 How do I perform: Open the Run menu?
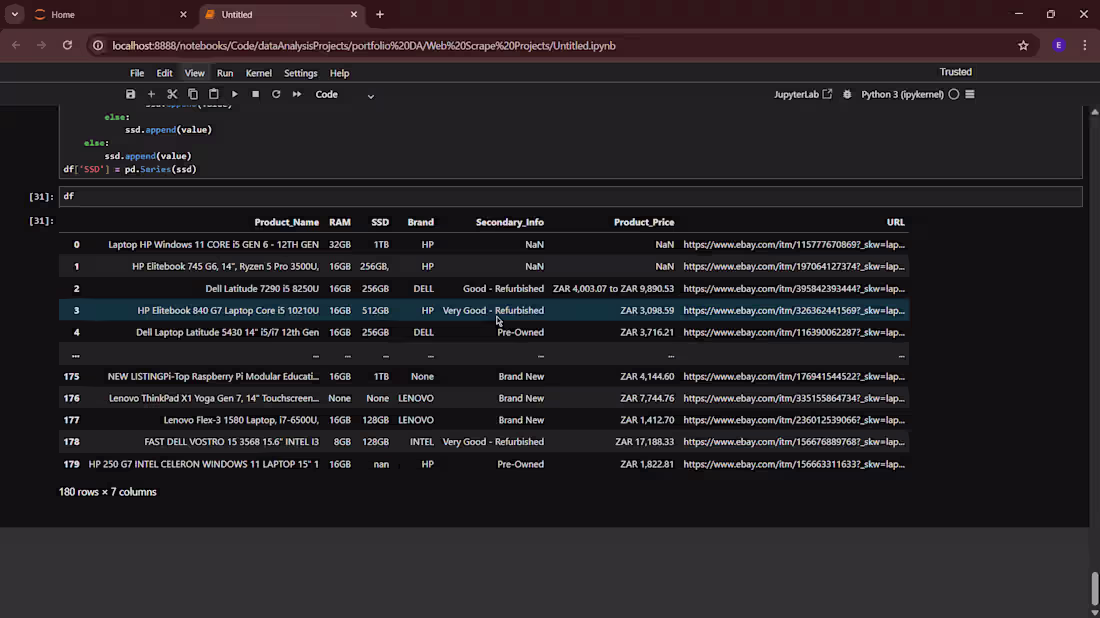[x=224, y=73]
